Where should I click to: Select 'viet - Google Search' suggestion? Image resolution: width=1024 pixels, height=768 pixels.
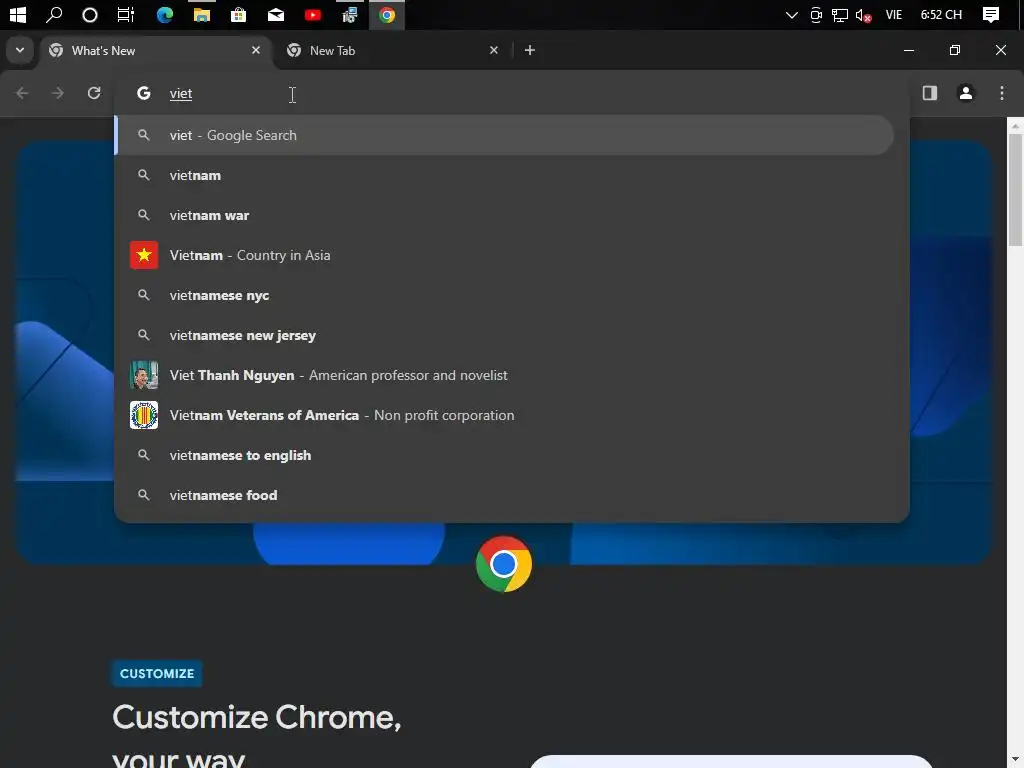click(x=504, y=135)
